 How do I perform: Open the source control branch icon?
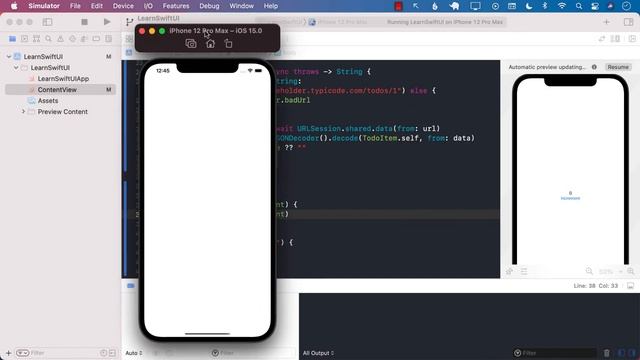(129, 22)
